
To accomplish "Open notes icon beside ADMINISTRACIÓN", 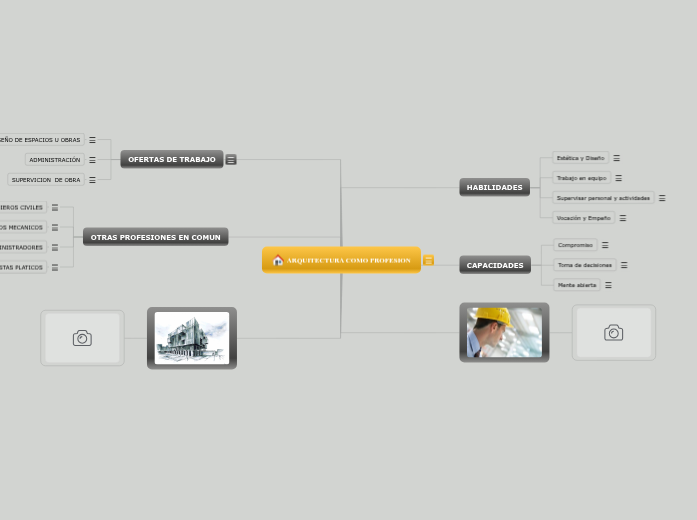I will 92,160.
